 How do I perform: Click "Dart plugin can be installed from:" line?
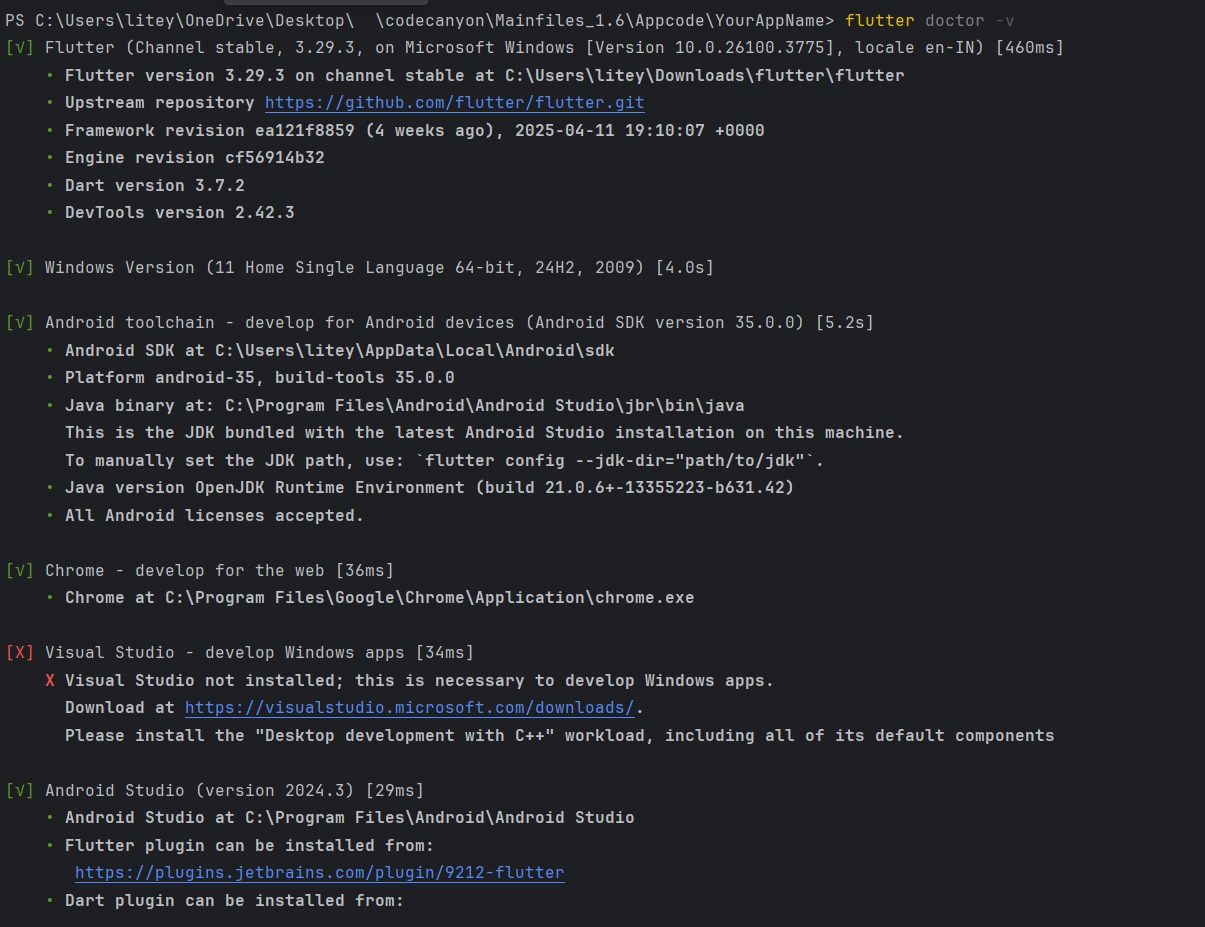pyautogui.click(x=235, y=901)
